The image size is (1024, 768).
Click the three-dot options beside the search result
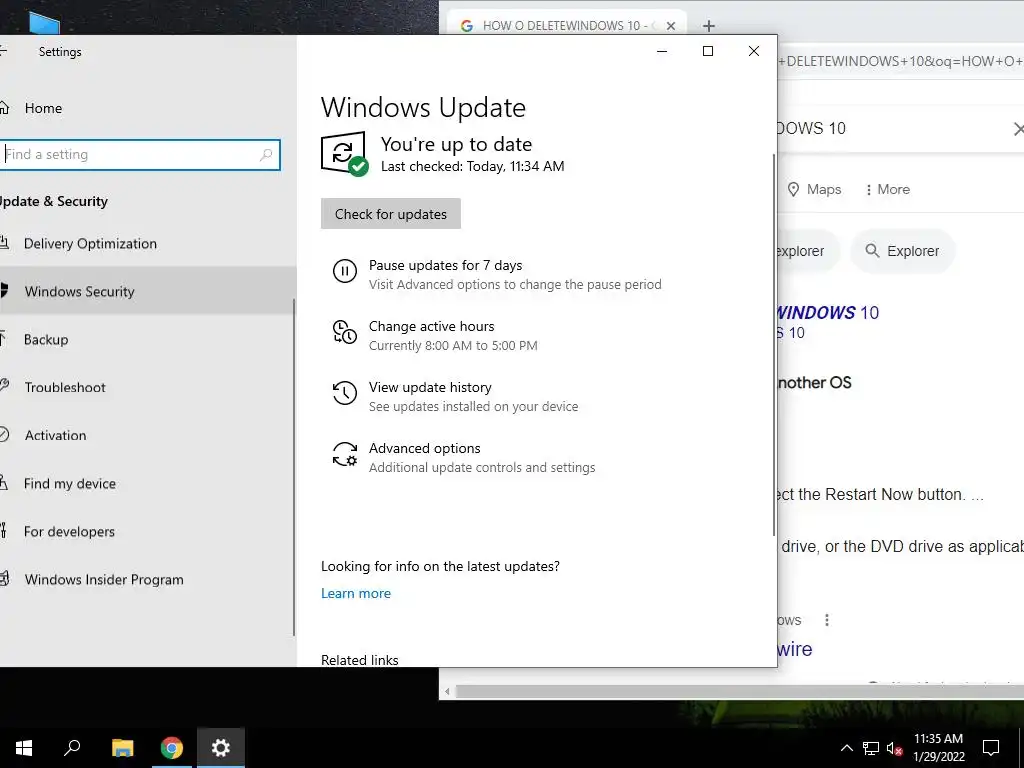pos(827,620)
